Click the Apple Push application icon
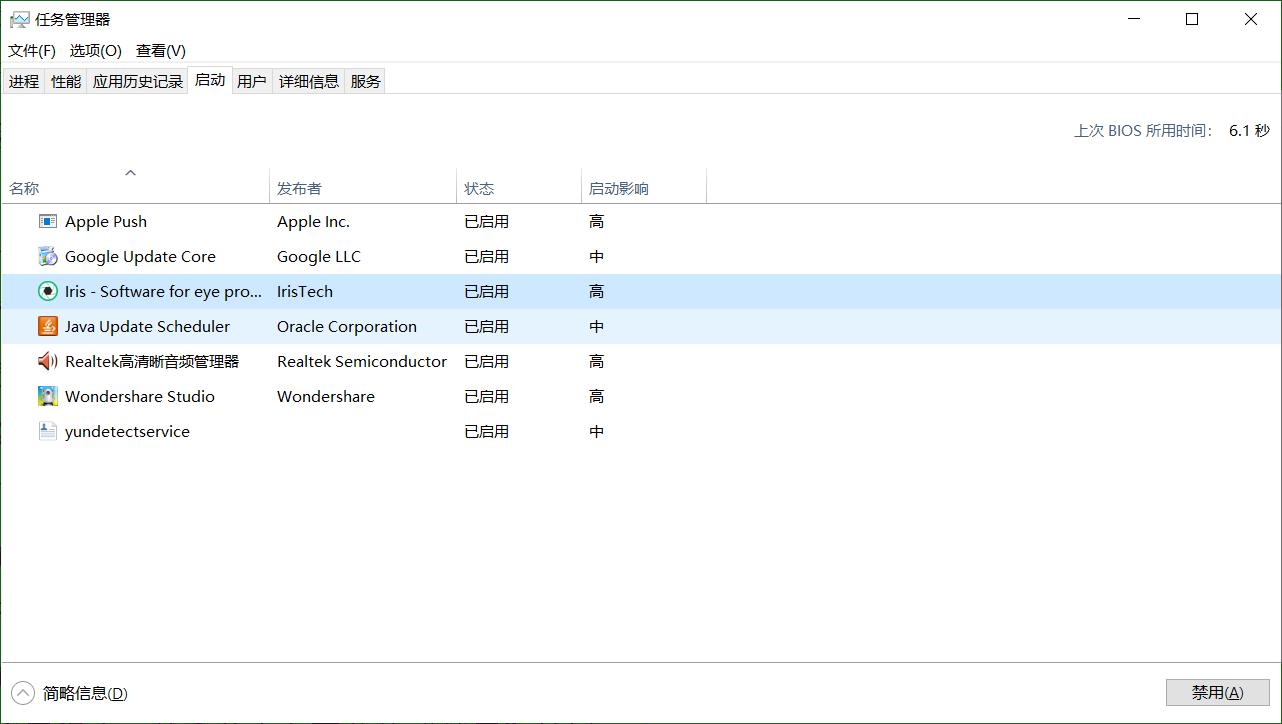The image size is (1282, 724). pyautogui.click(x=48, y=221)
